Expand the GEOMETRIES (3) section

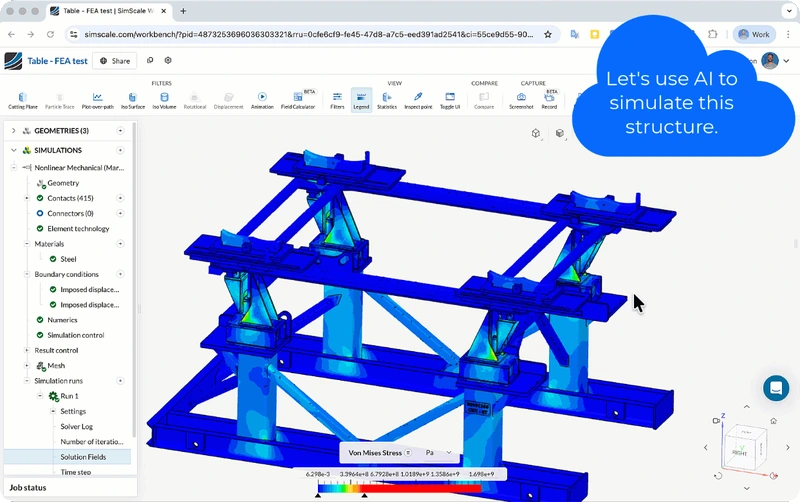(14, 131)
